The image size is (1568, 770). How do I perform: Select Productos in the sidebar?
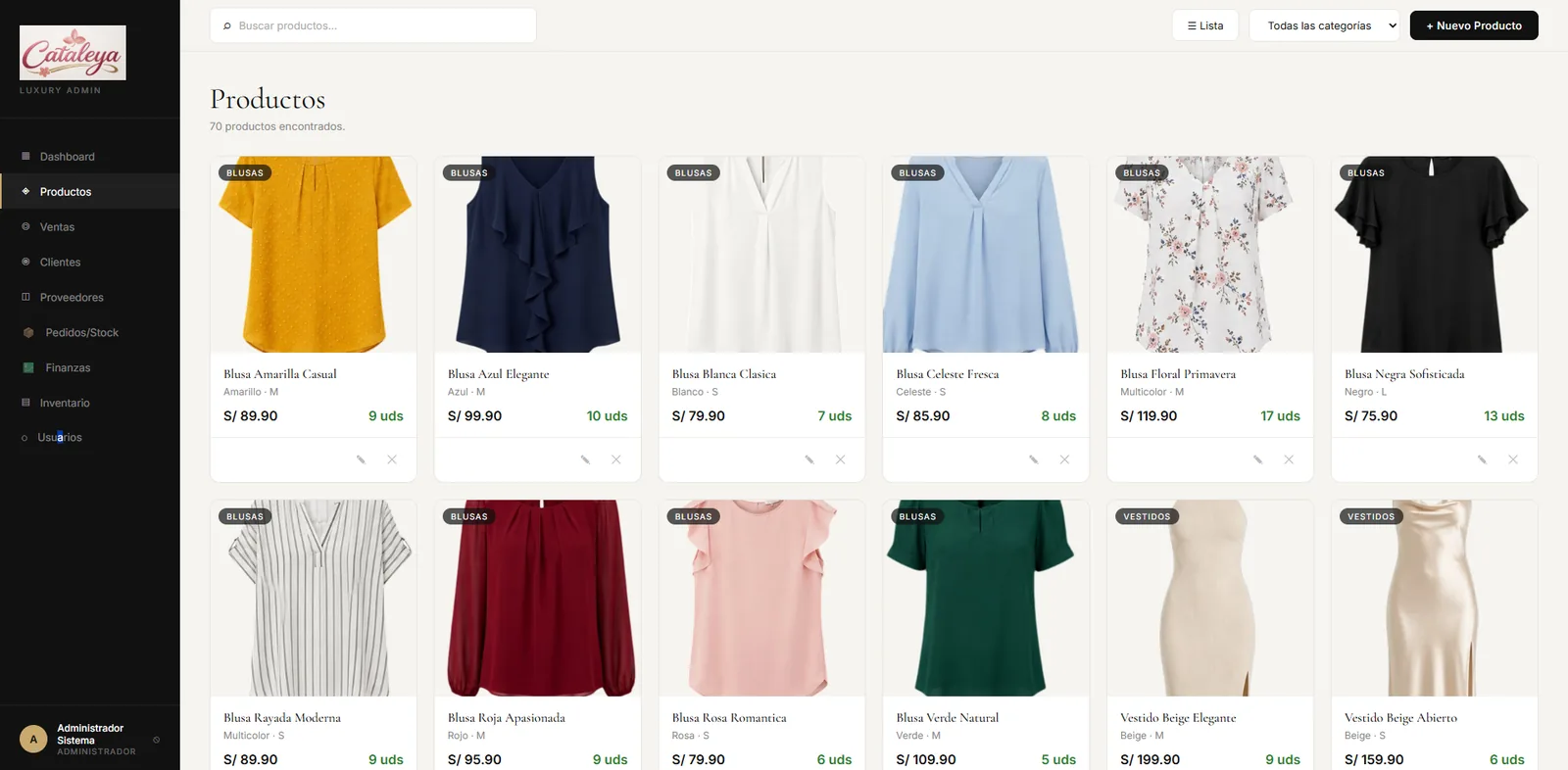pyautogui.click(x=90, y=192)
